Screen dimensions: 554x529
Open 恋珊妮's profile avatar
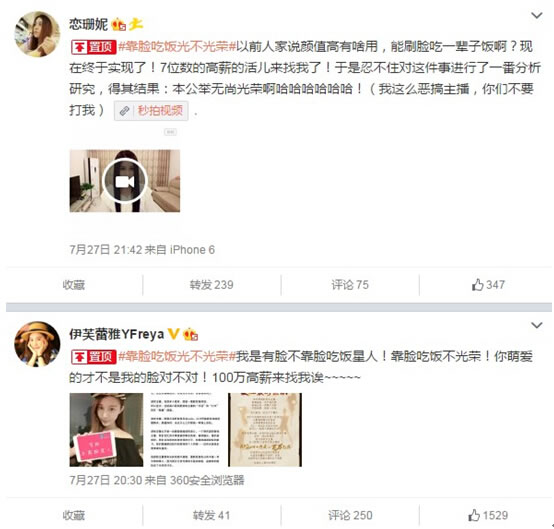pos(37,34)
